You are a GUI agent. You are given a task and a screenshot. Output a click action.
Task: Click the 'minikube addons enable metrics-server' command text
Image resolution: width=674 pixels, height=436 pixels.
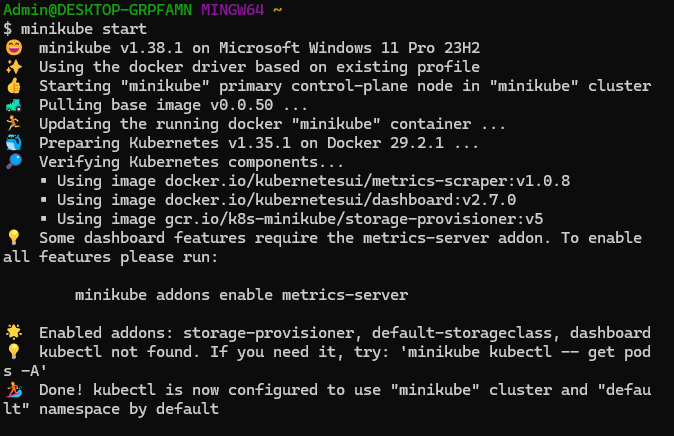241,295
